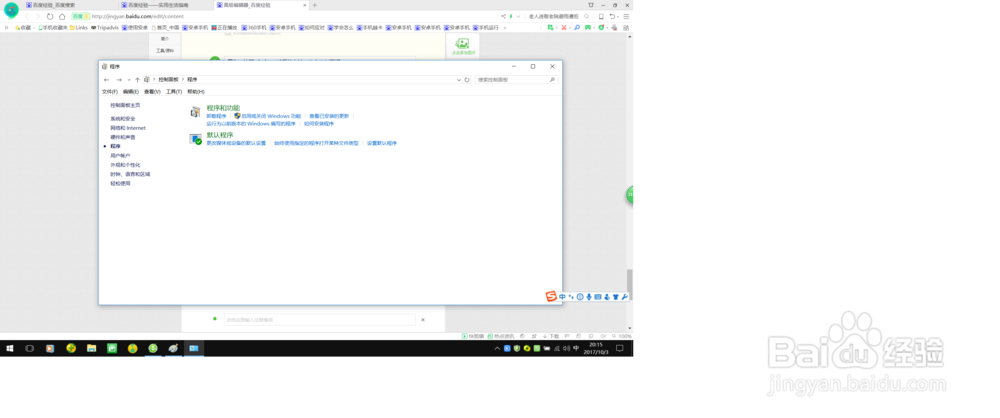Click 如何安装程序 link
The width and height of the screenshot is (1000, 418).
click(x=319, y=124)
